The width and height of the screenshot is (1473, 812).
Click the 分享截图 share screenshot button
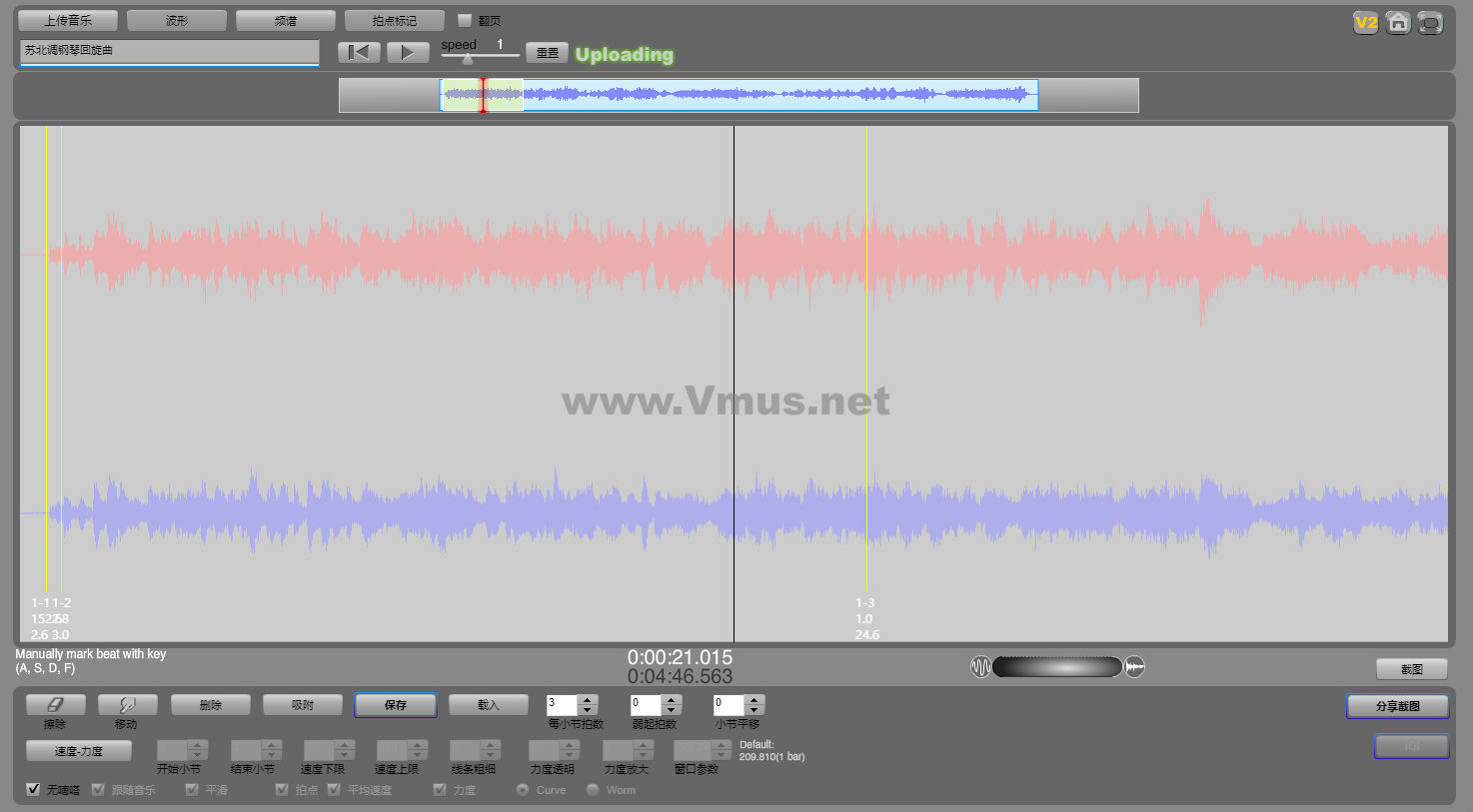[x=1397, y=706]
